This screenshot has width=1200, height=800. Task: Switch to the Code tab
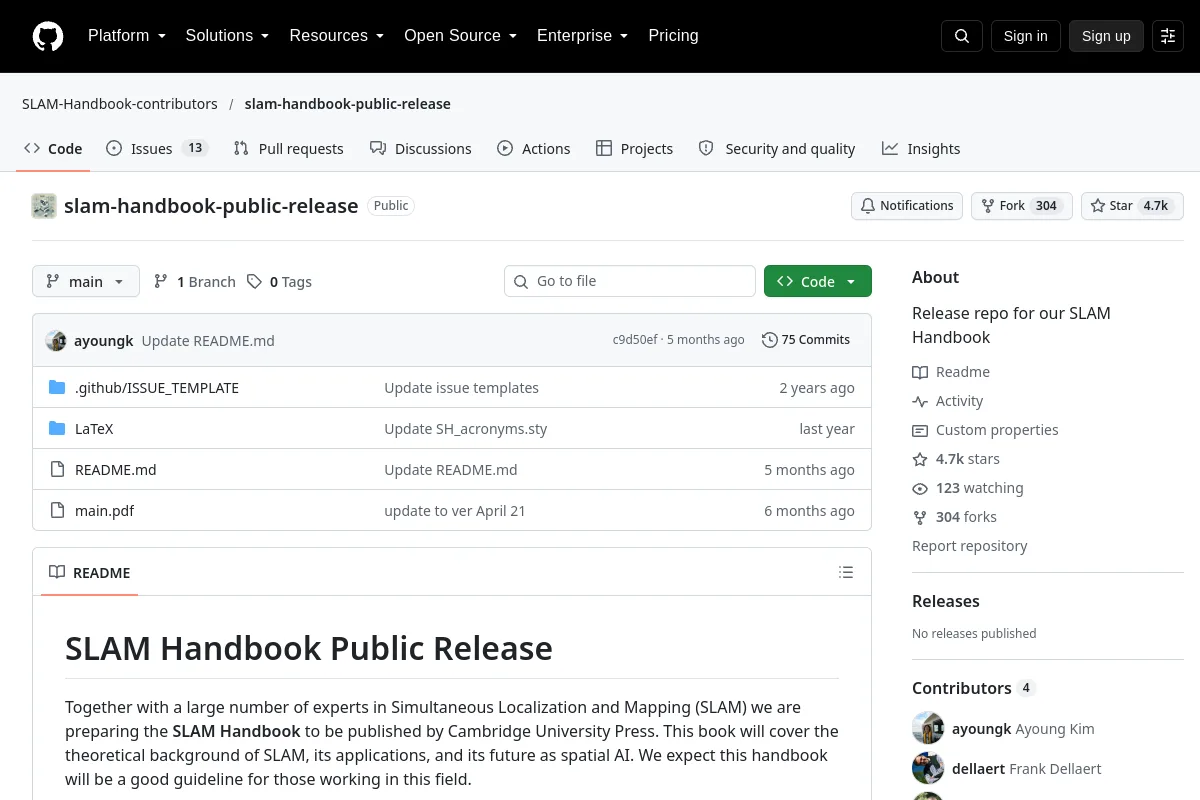(x=53, y=149)
